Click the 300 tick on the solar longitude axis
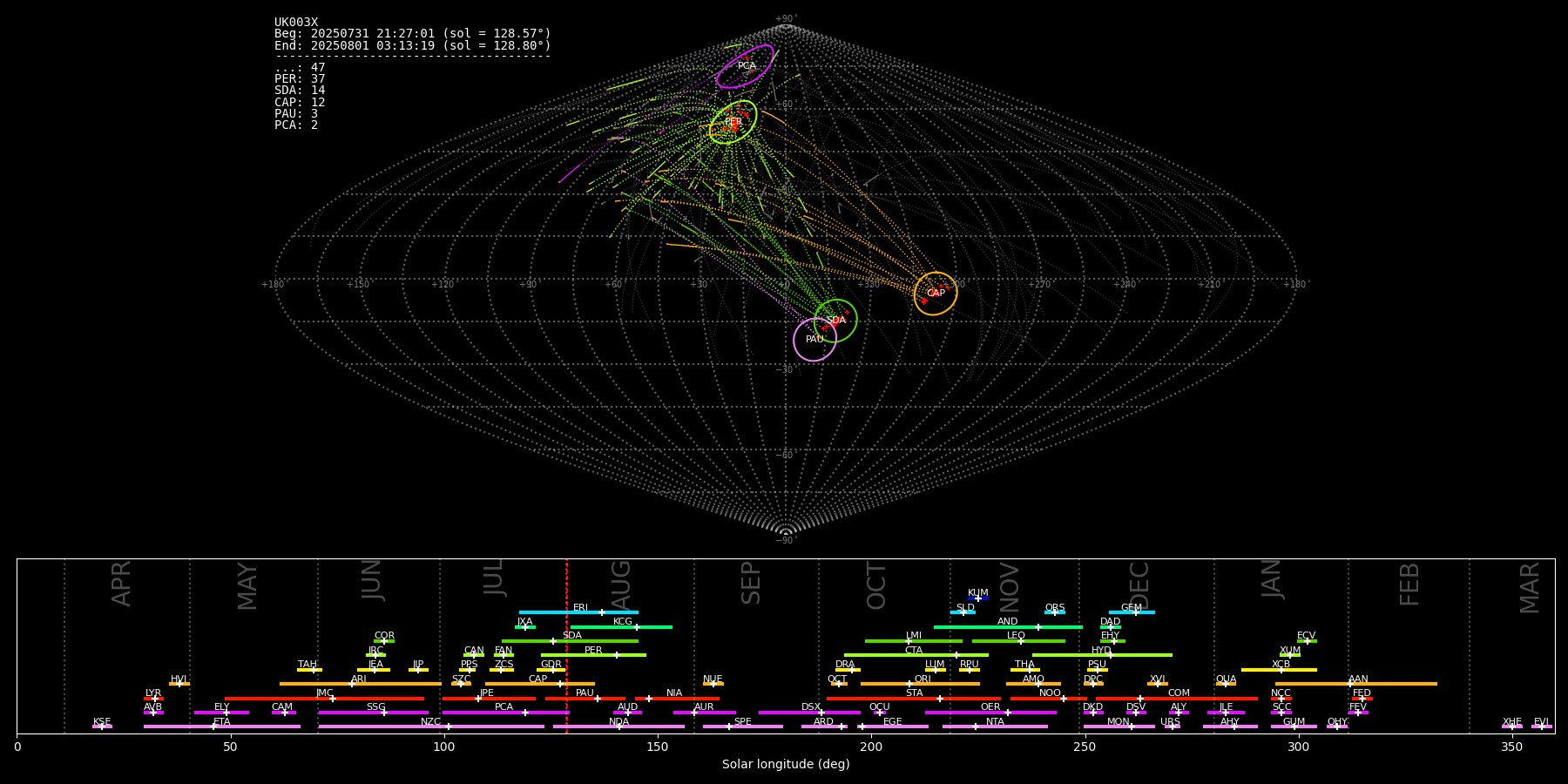 1298,747
